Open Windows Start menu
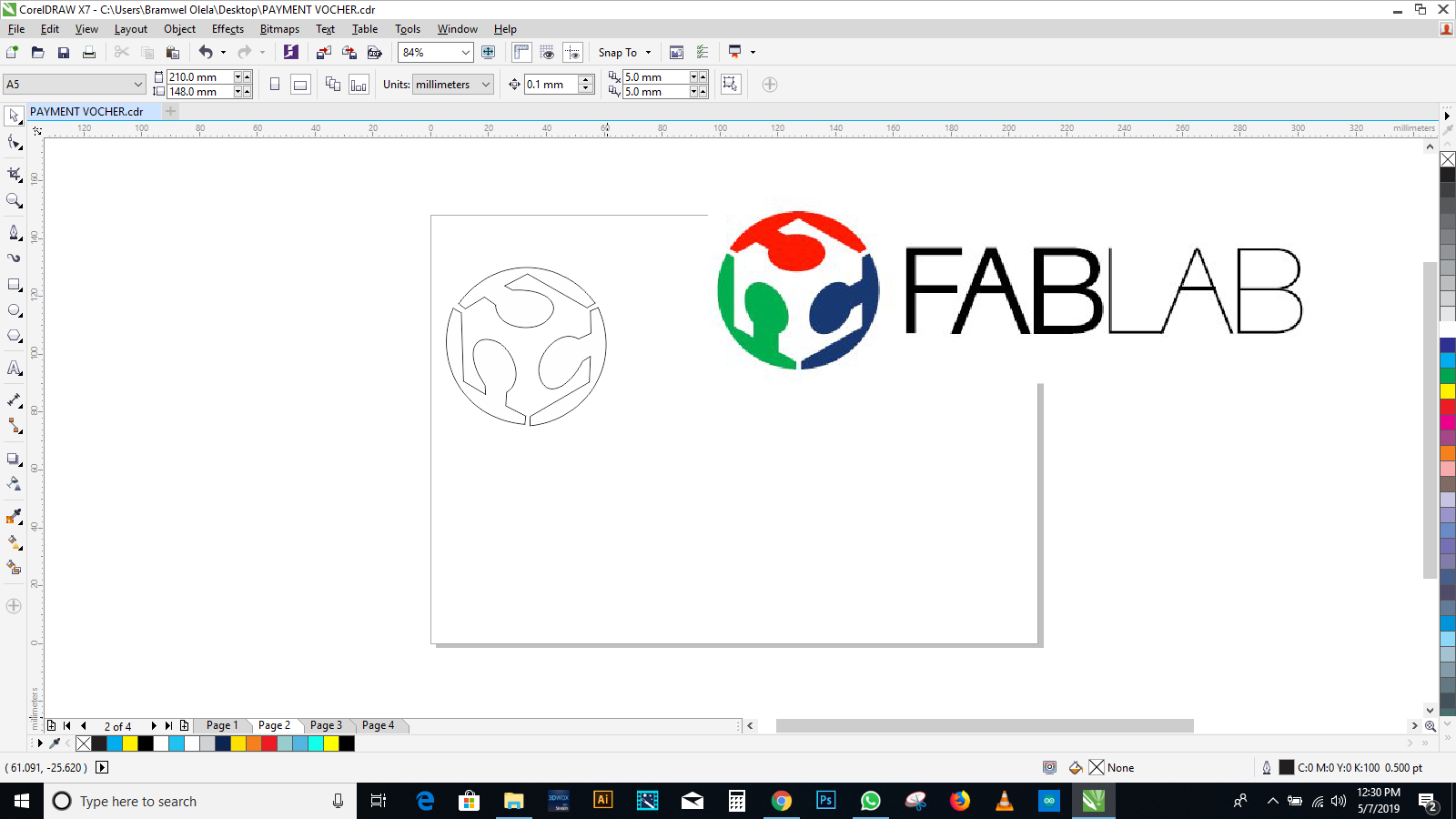Screen dimensions: 1456x819 coord(22,801)
